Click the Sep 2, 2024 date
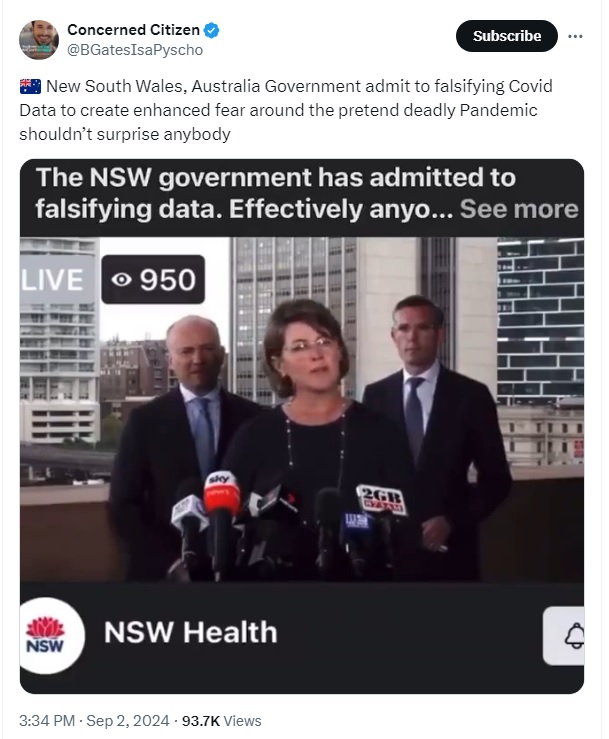Screen dimensions: 609x739 click(127, 721)
